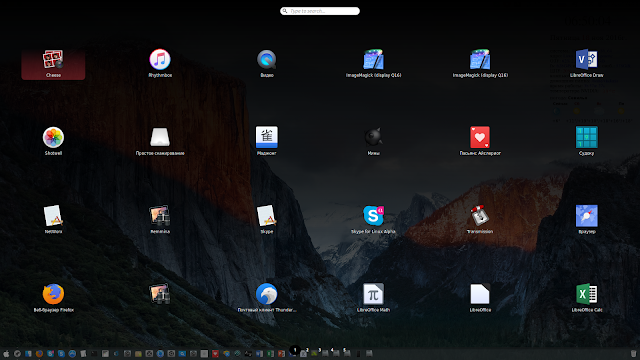
Task: Start the Mahjongg game
Action: [267, 137]
